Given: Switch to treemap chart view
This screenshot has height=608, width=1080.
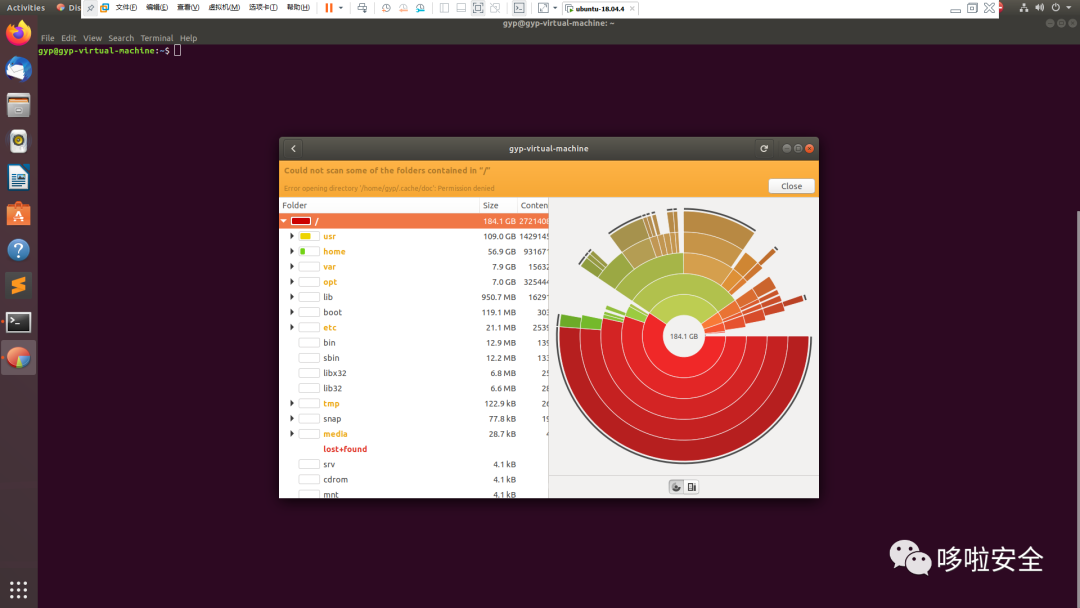Looking at the screenshot, I should coord(692,487).
